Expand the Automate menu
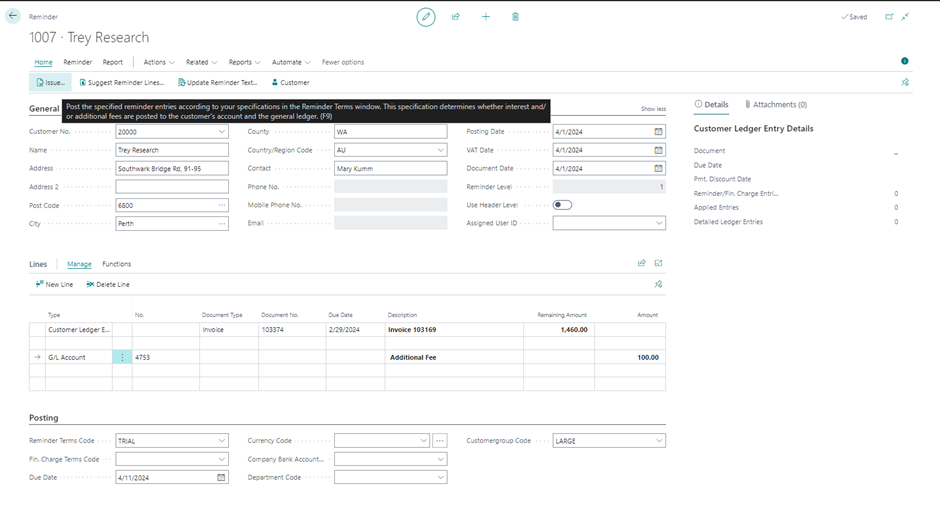 (x=291, y=62)
